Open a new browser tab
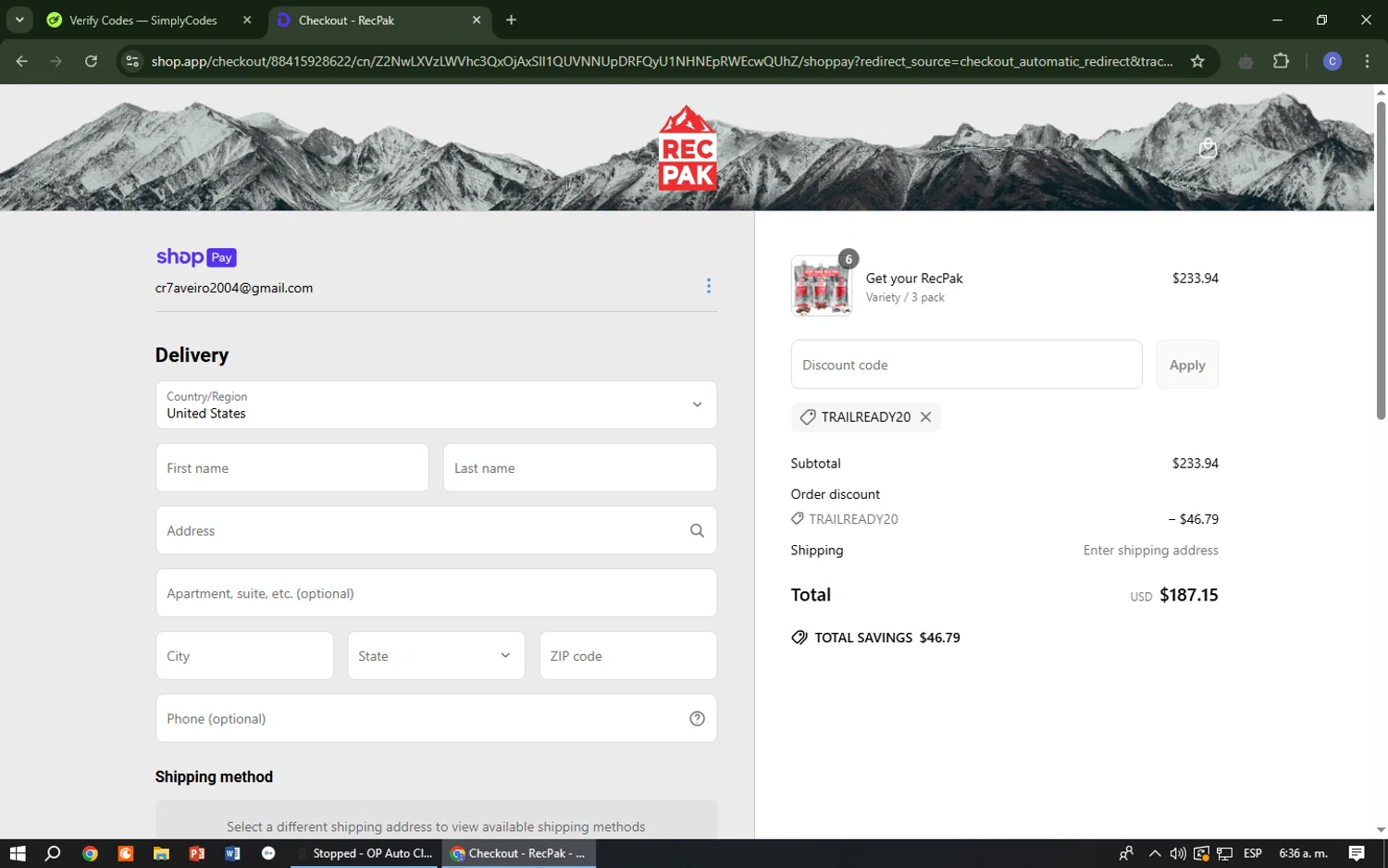1388x868 pixels. tap(511, 19)
